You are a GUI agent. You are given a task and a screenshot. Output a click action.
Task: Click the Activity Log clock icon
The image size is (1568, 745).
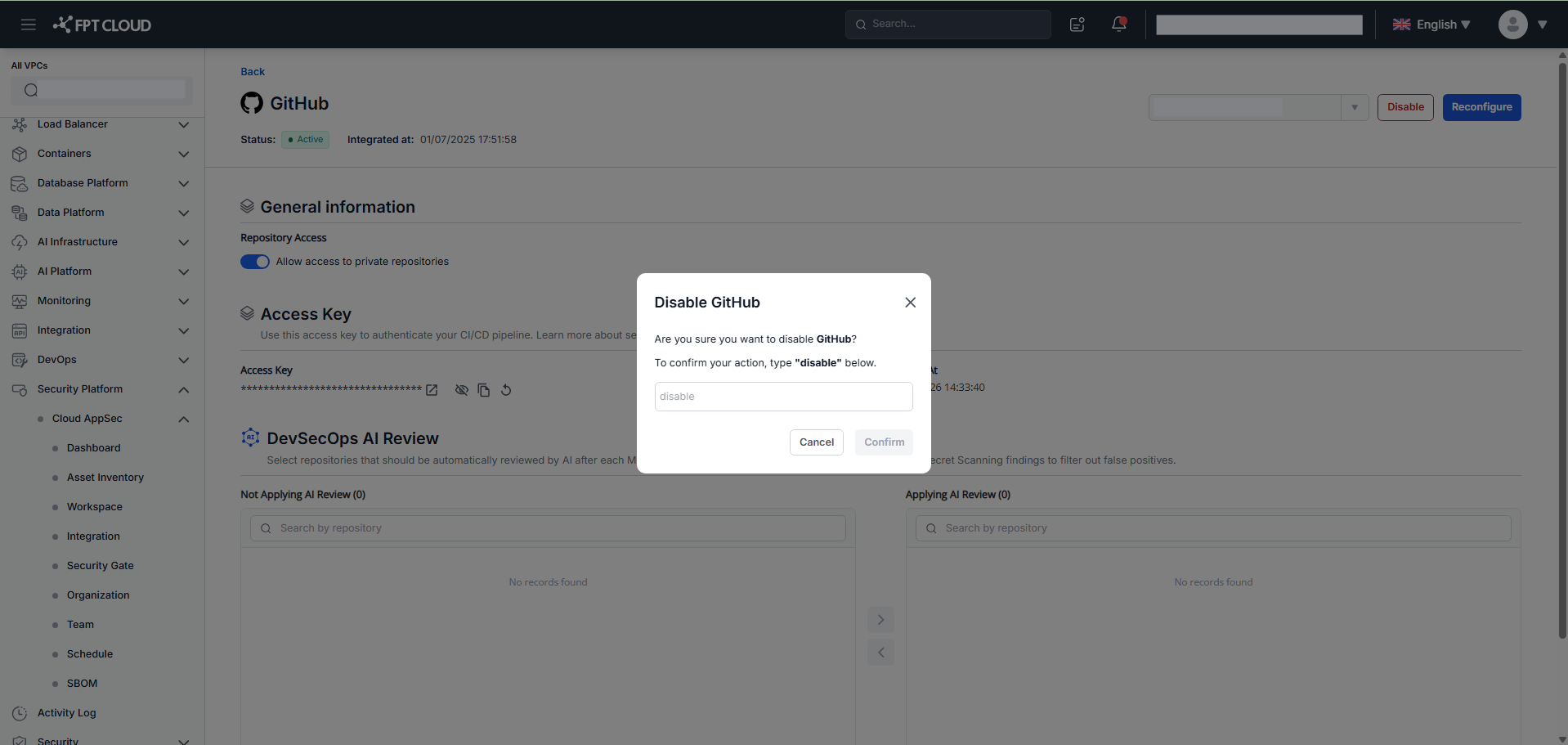20,713
